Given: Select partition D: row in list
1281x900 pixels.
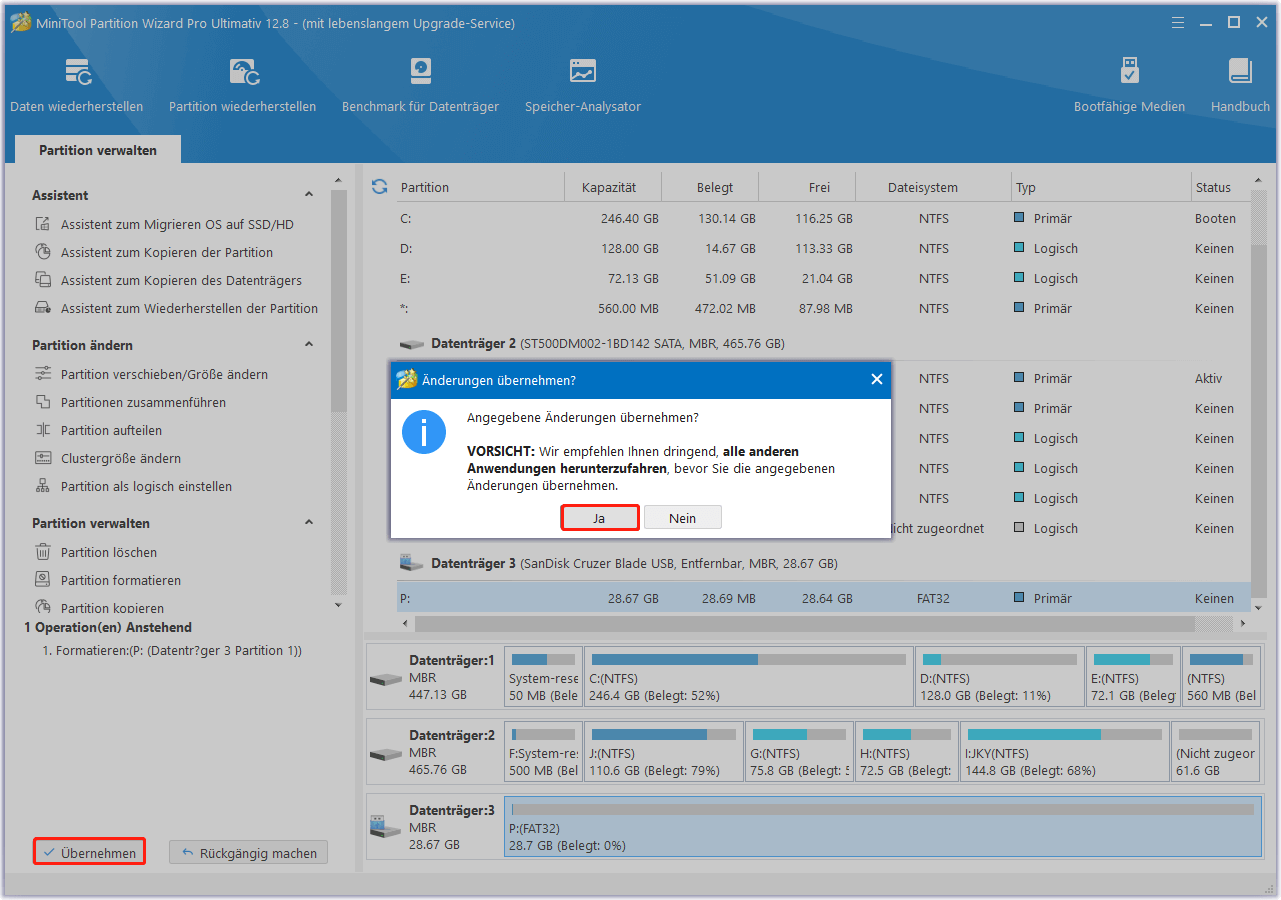Looking at the screenshot, I should [x=823, y=248].
